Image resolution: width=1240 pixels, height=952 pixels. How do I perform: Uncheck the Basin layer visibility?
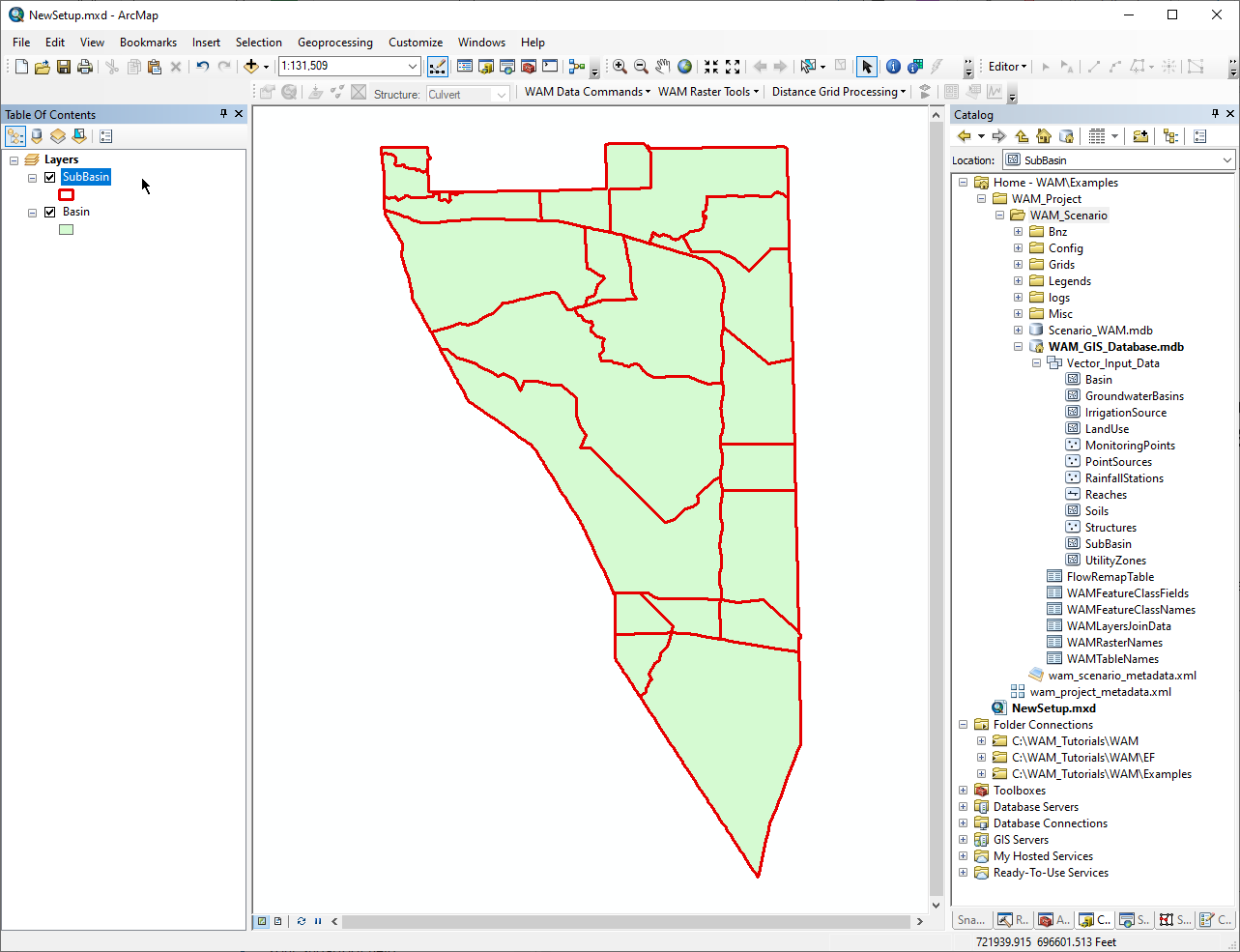coord(50,212)
